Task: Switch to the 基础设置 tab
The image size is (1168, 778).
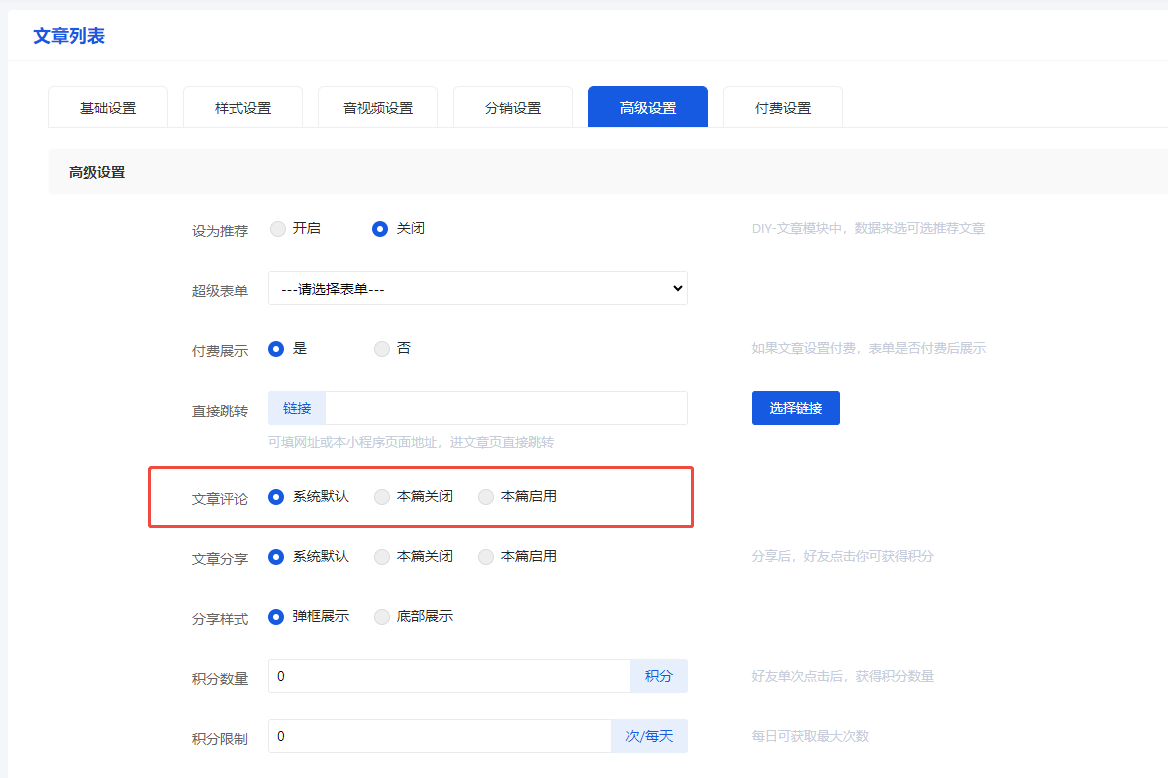Action: 108,108
